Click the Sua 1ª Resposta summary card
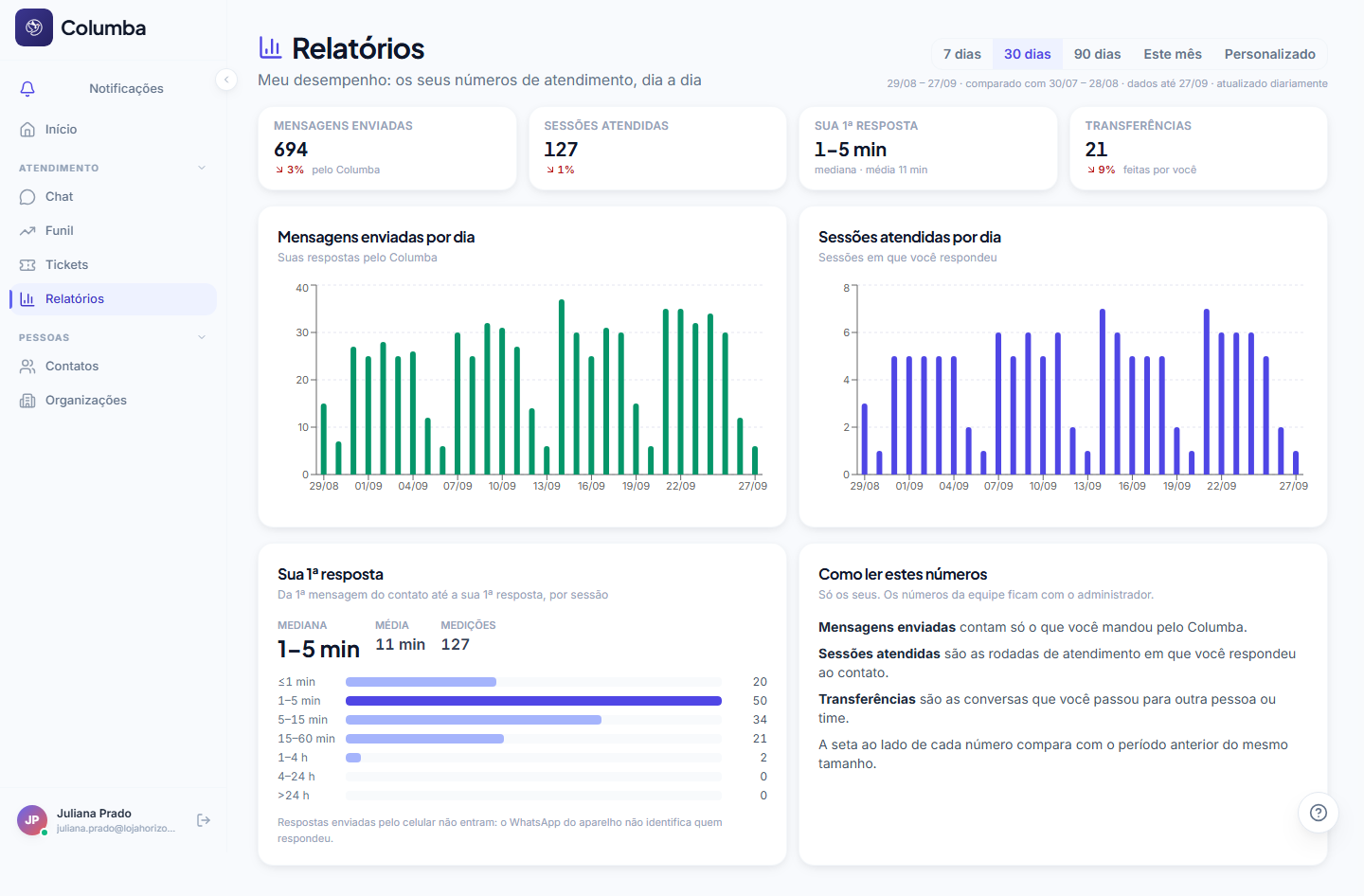 pyautogui.click(x=928, y=149)
